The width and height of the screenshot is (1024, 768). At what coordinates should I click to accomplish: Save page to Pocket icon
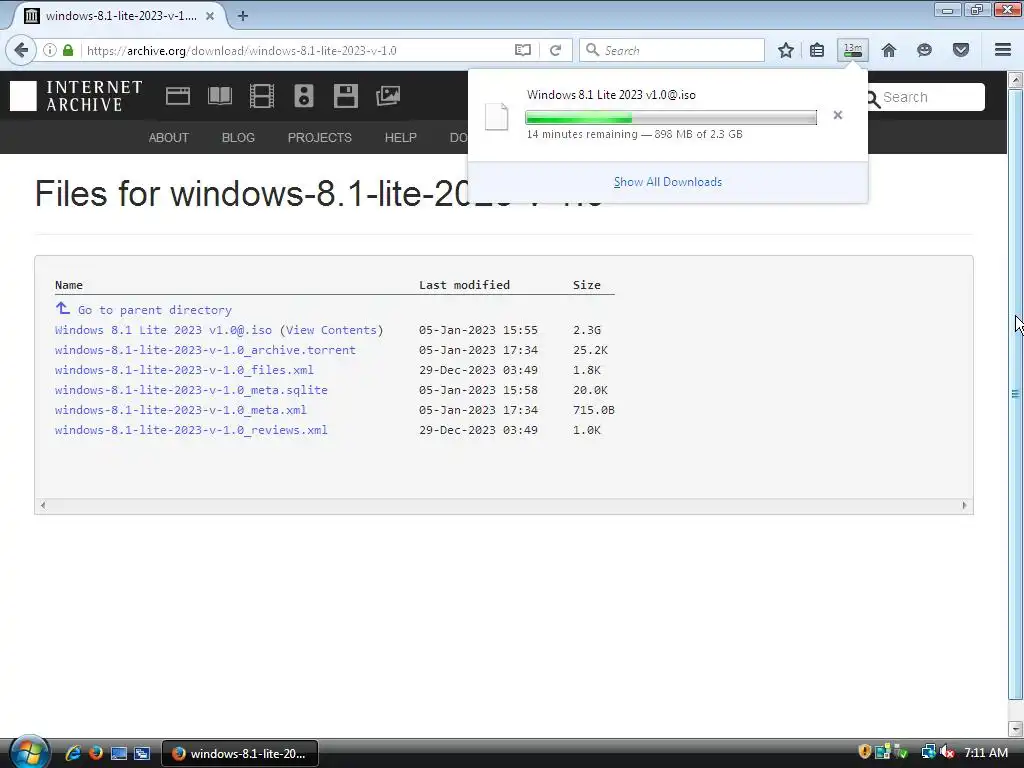click(961, 50)
